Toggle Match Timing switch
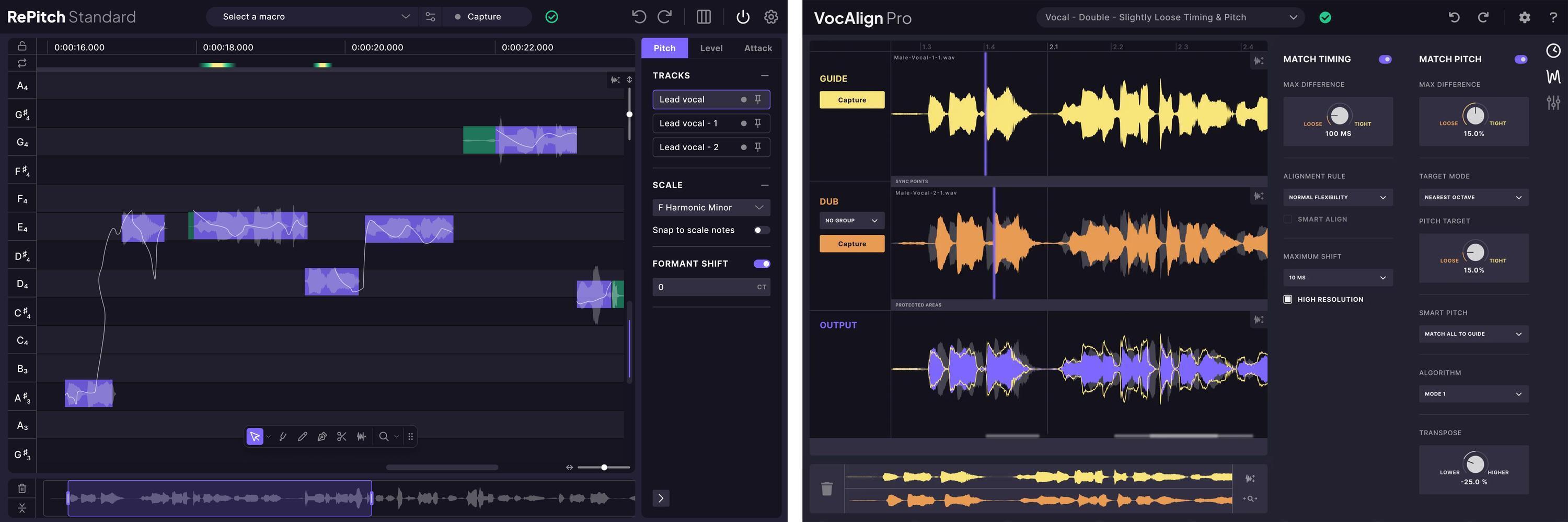The image size is (1568, 522). [x=1385, y=59]
